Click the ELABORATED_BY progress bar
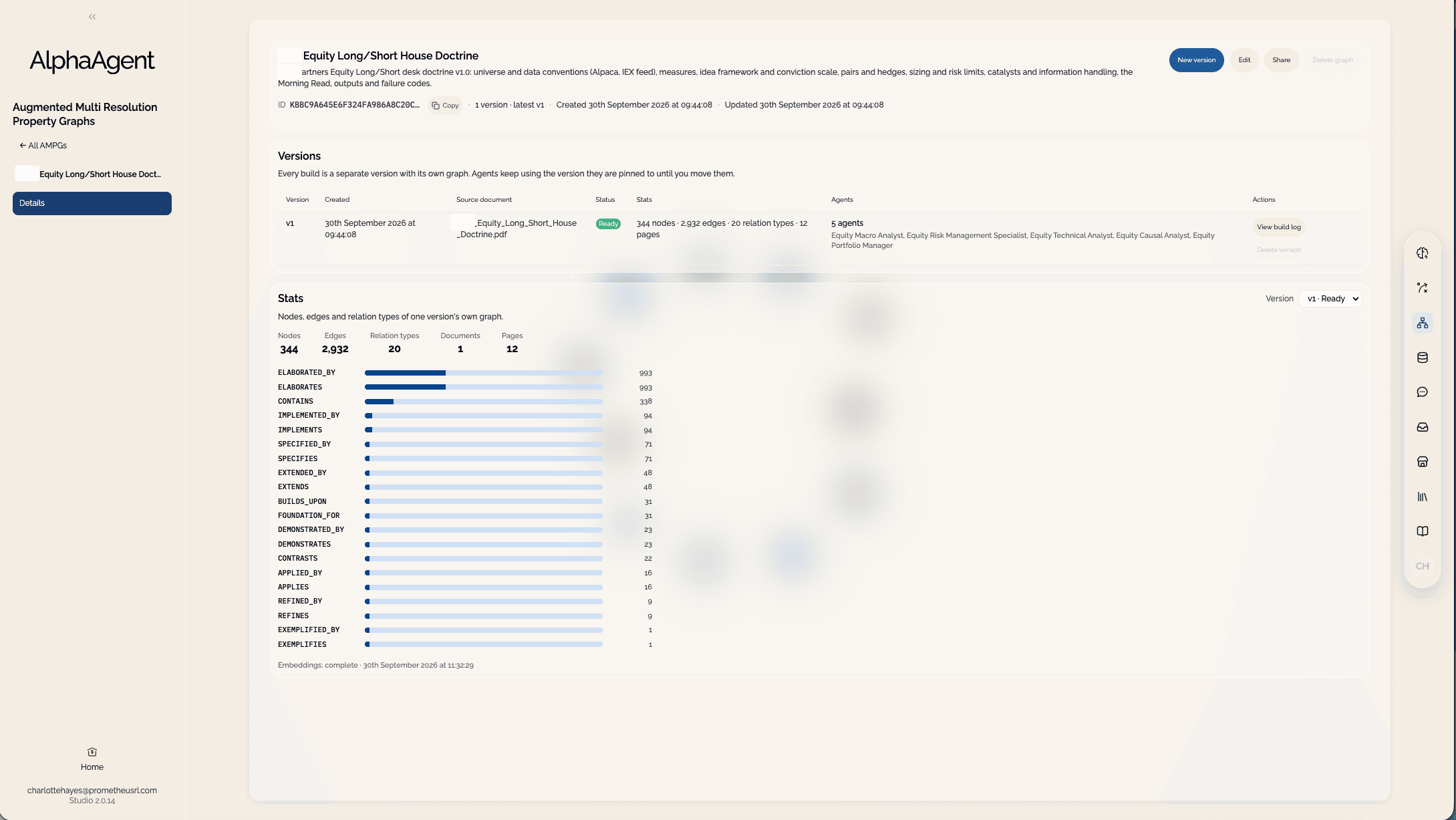The image size is (1456, 820). click(x=484, y=373)
